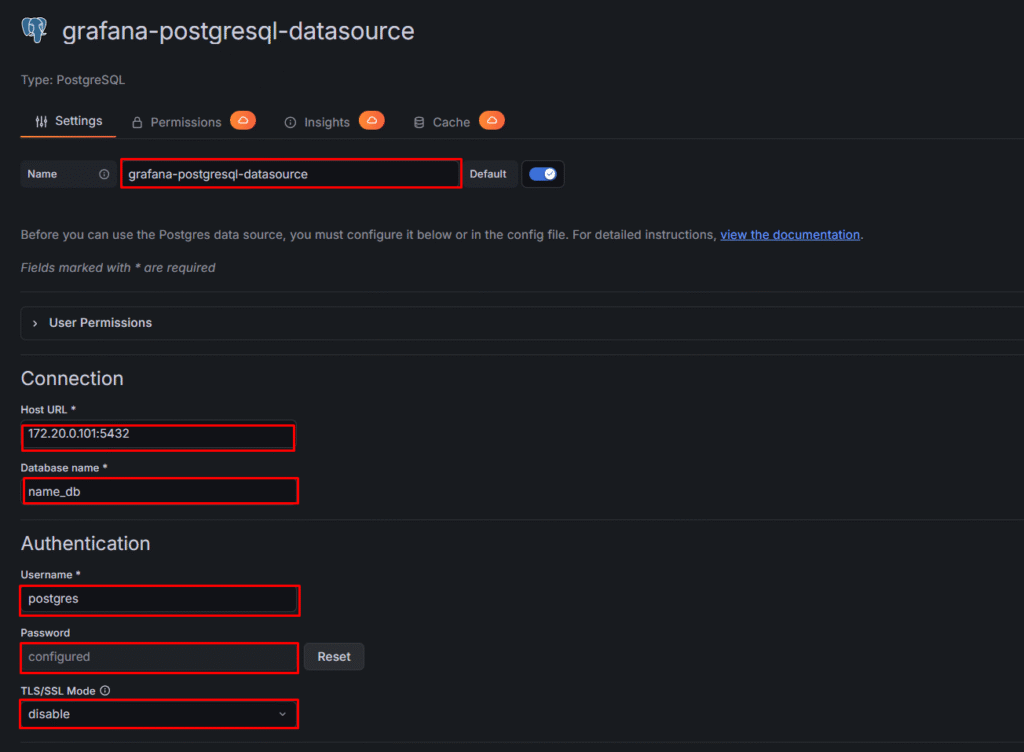Switch to the Settings tab

pos(68,121)
